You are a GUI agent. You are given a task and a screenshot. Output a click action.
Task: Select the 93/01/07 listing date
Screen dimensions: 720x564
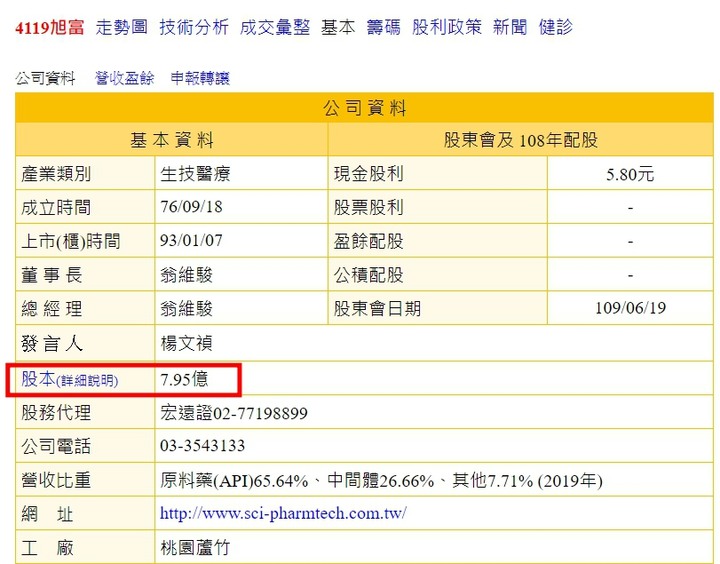(x=191, y=240)
